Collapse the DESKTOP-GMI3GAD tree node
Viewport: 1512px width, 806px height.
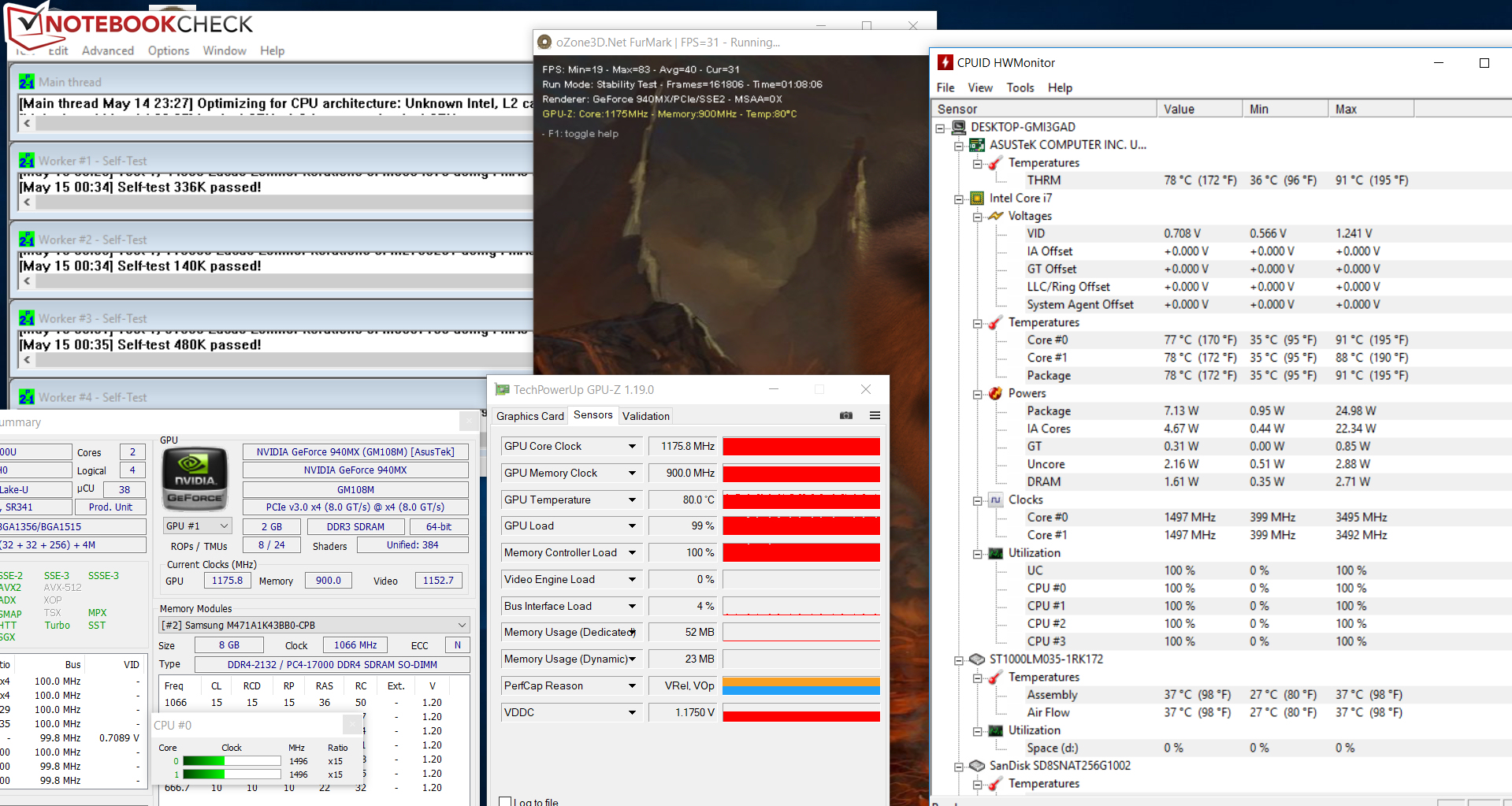pyautogui.click(x=940, y=128)
